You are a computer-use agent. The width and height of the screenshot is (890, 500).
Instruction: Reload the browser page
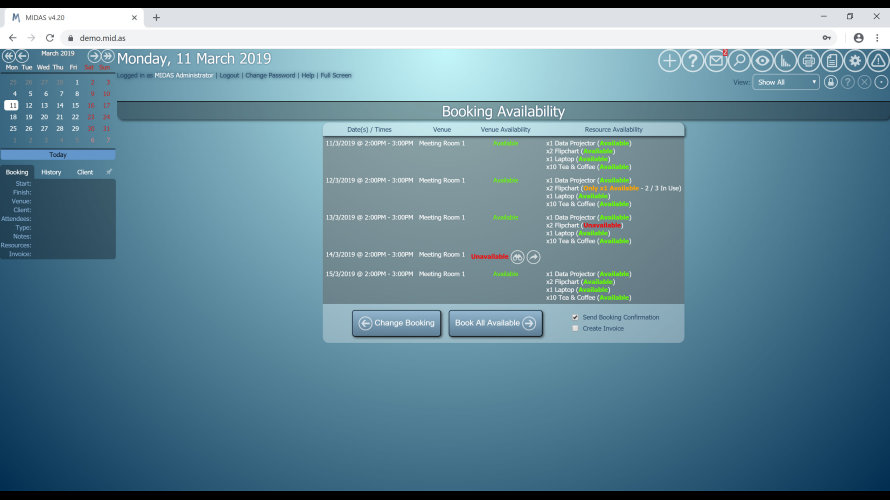(x=50, y=38)
